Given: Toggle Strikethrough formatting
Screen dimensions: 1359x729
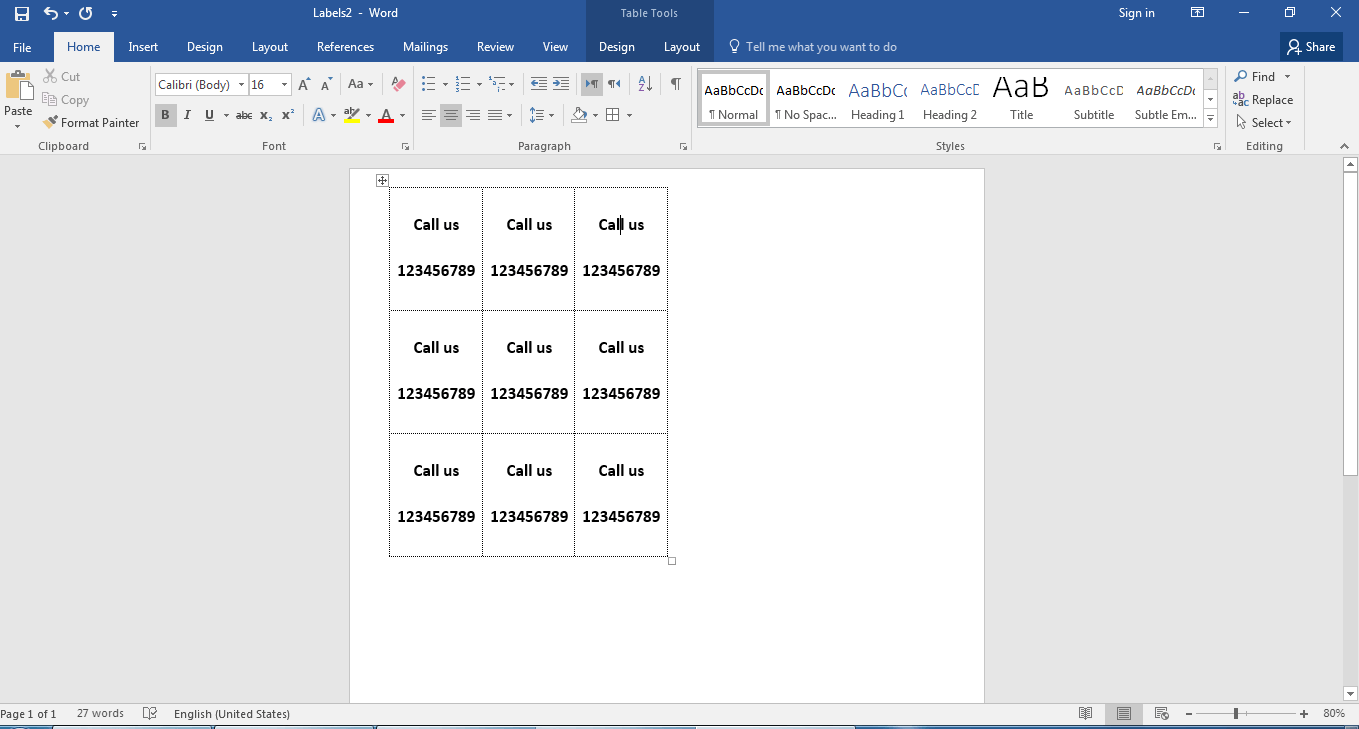Looking at the screenshot, I should tap(244, 115).
